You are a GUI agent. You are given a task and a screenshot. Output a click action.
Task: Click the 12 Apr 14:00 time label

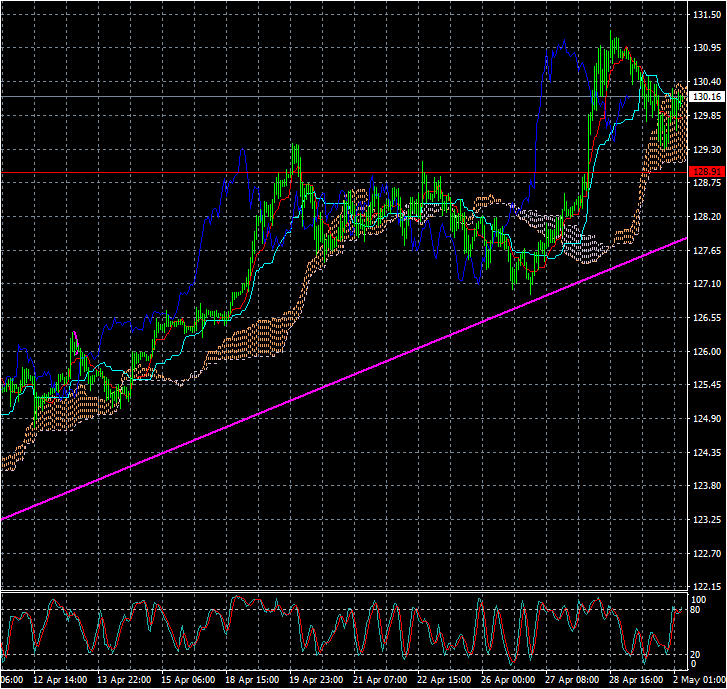(60, 680)
